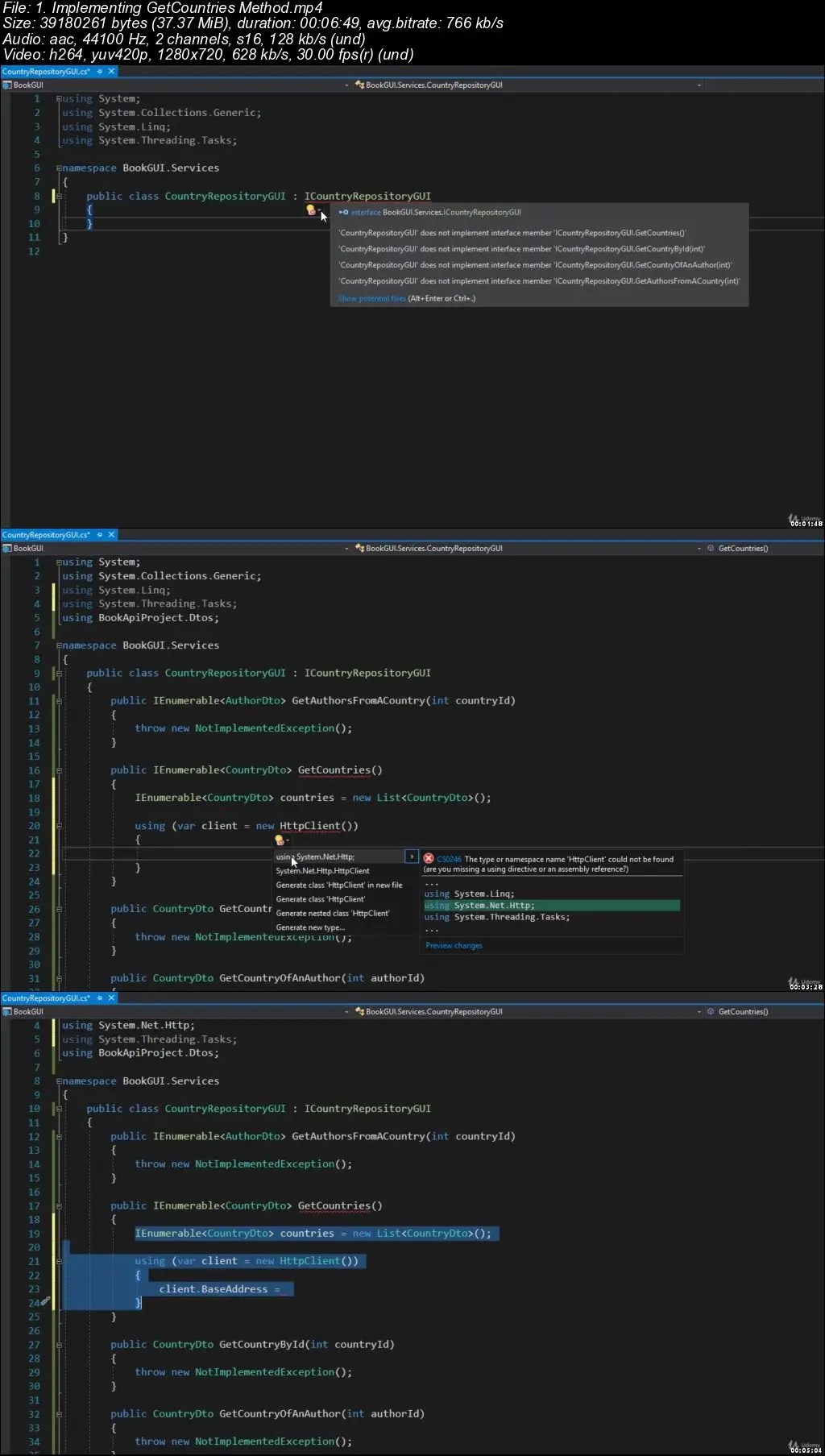Open the BookGUI.Services.CountryRepositoryGUI class dropdown in the 00:01:48 frame
This screenshot has width=825, height=1456.
tap(699, 85)
